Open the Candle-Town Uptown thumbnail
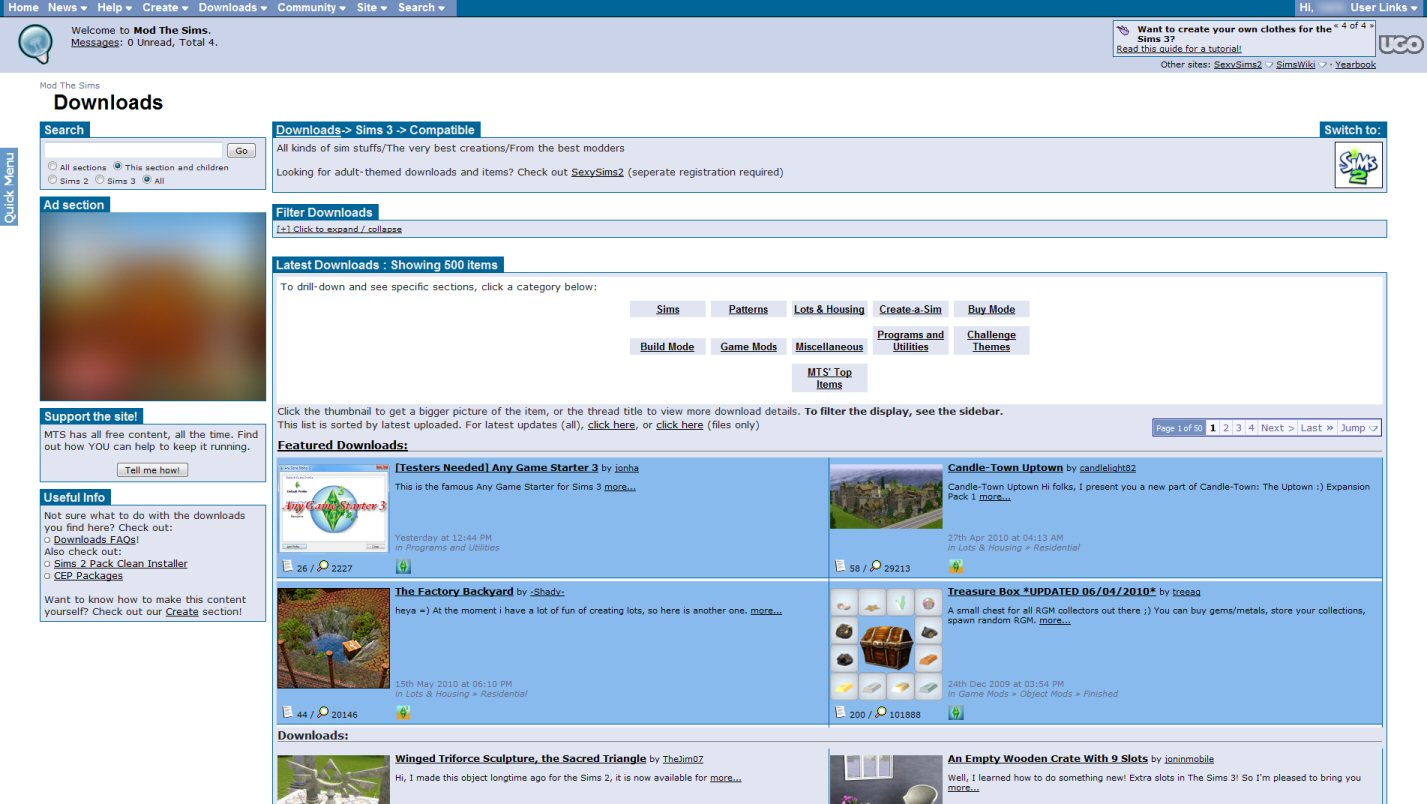1427x804 pixels. [x=886, y=494]
